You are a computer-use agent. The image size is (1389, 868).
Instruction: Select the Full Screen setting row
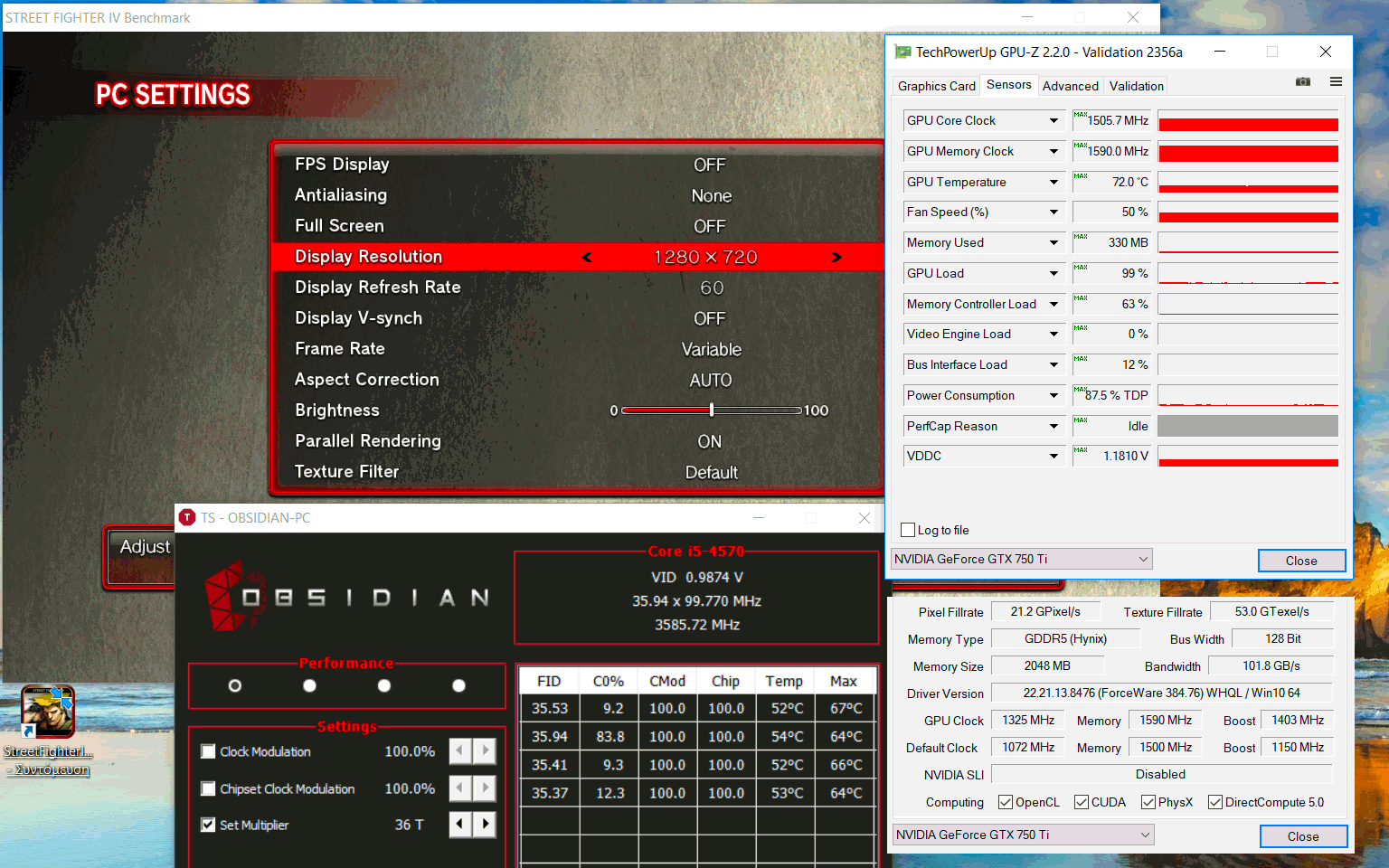(x=579, y=226)
